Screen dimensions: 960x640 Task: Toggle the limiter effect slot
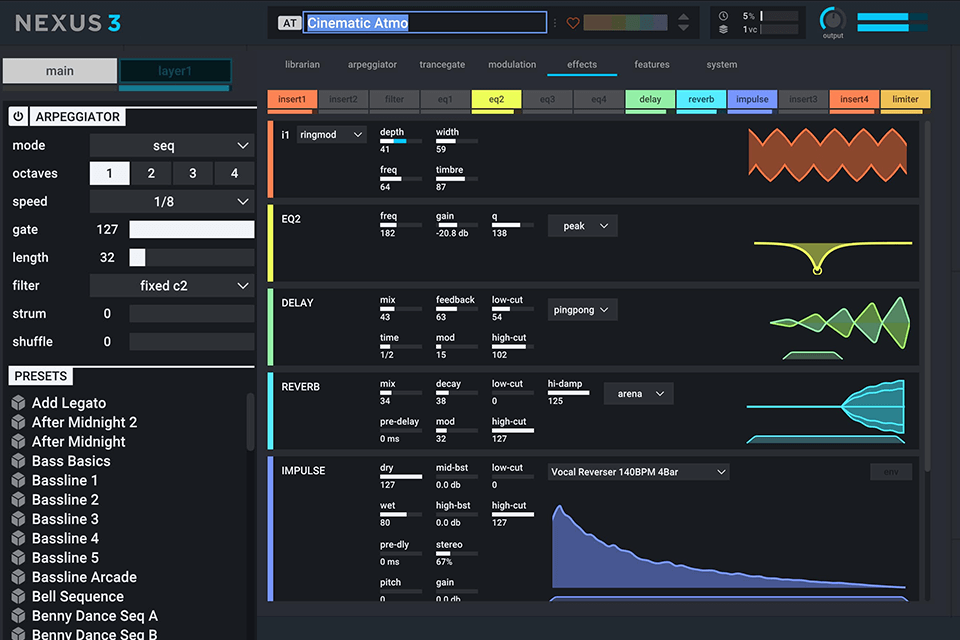click(x=905, y=99)
